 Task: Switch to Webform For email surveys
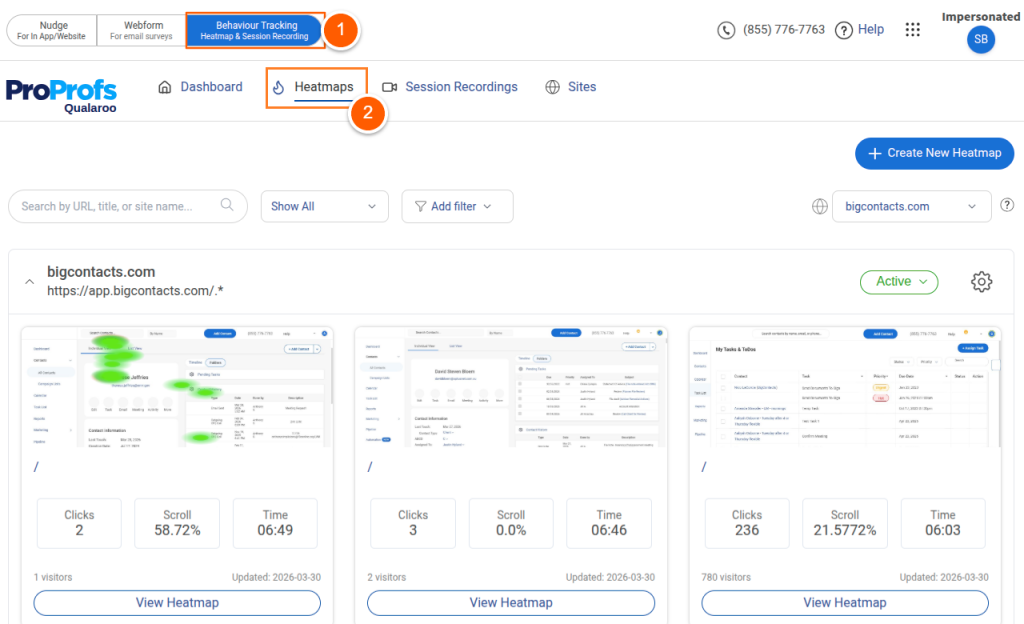[142, 31]
